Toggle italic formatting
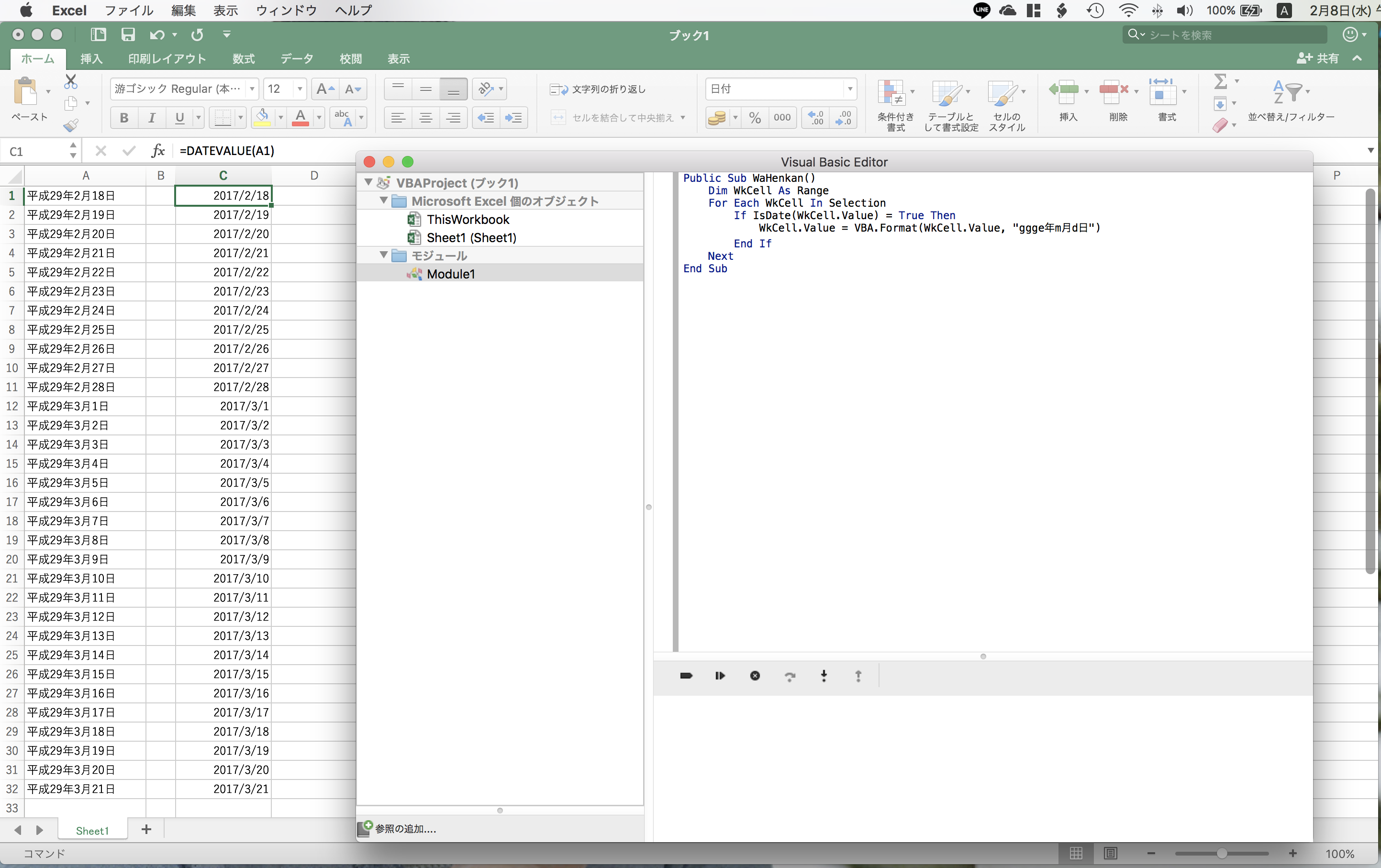 coord(151,118)
